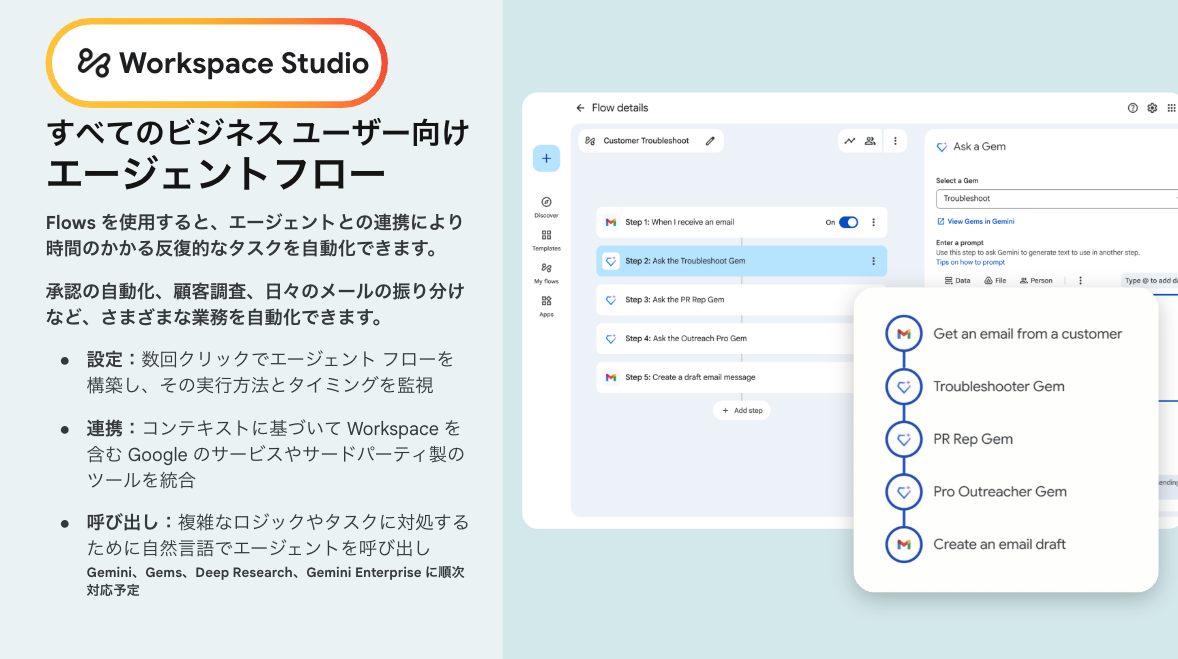Toggle the Step 1 On switch
Screen dimensions: 1178x659
(x=848, y=222)
